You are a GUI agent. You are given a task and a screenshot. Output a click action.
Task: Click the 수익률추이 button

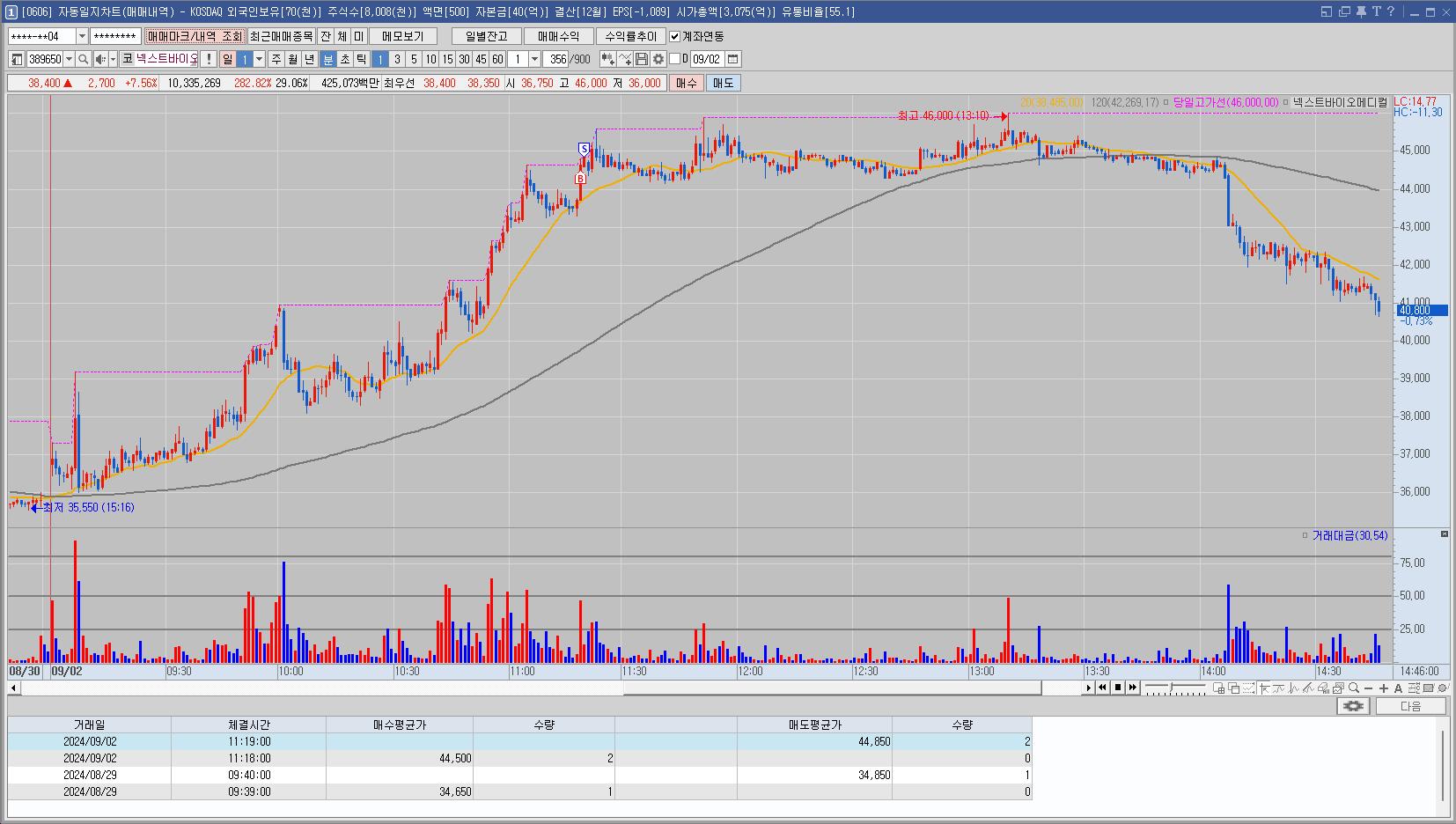(x=631, y=36)
